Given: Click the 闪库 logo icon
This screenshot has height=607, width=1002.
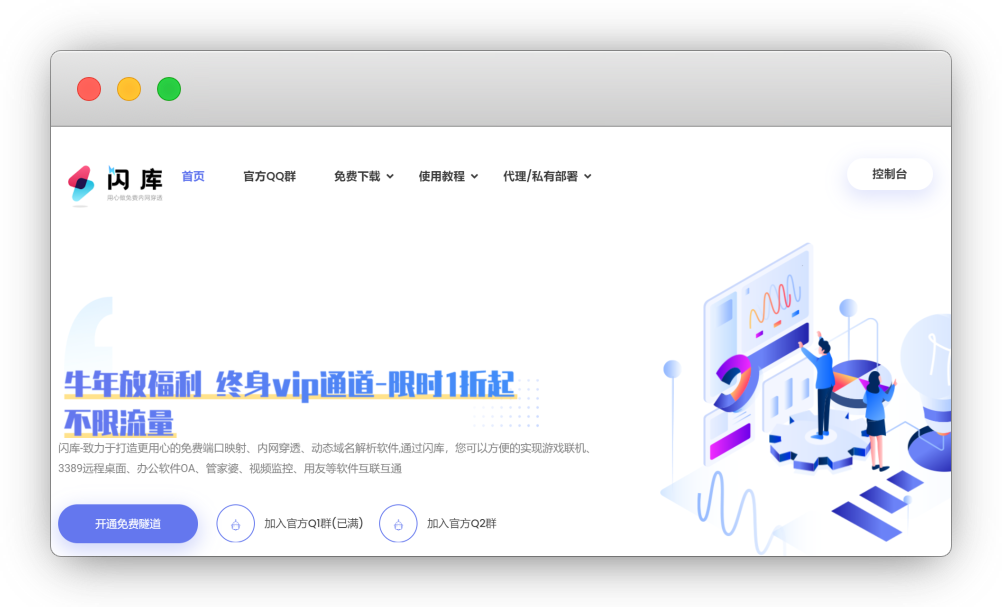Looking at the screenshot, I should (81, 184).
